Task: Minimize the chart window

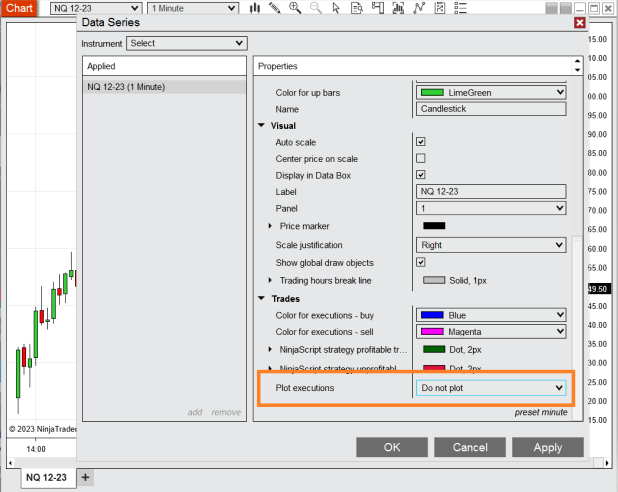Action: [580, 8]
